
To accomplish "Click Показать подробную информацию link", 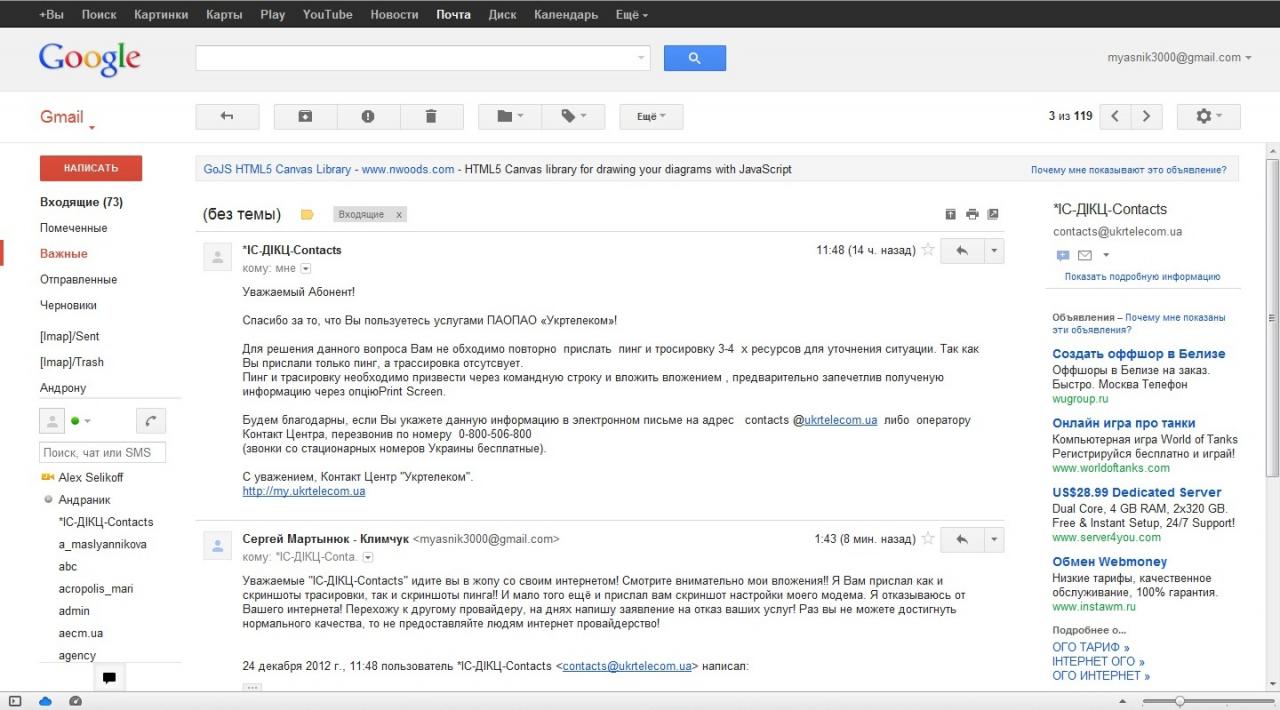I will click(x=1142, y=277).
